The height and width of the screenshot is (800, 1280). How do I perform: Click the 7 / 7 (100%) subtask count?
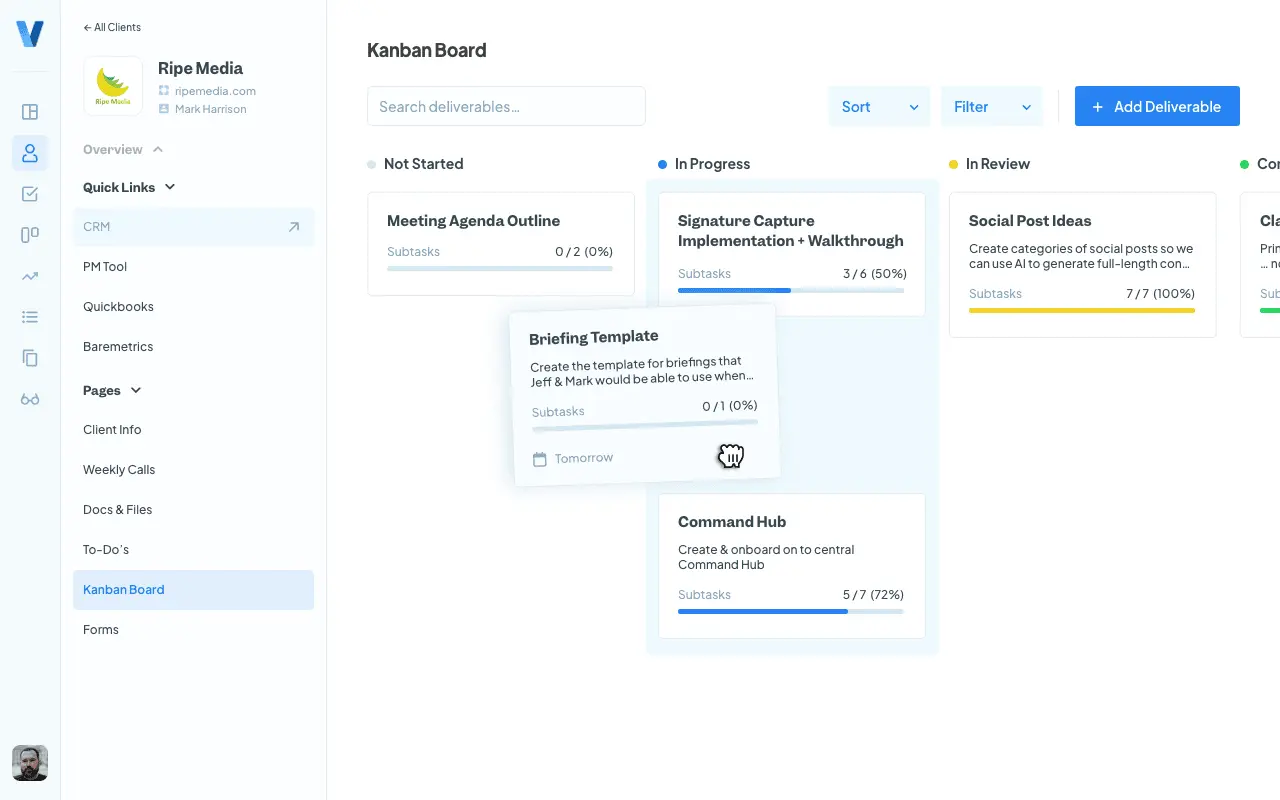point(1160,294)
